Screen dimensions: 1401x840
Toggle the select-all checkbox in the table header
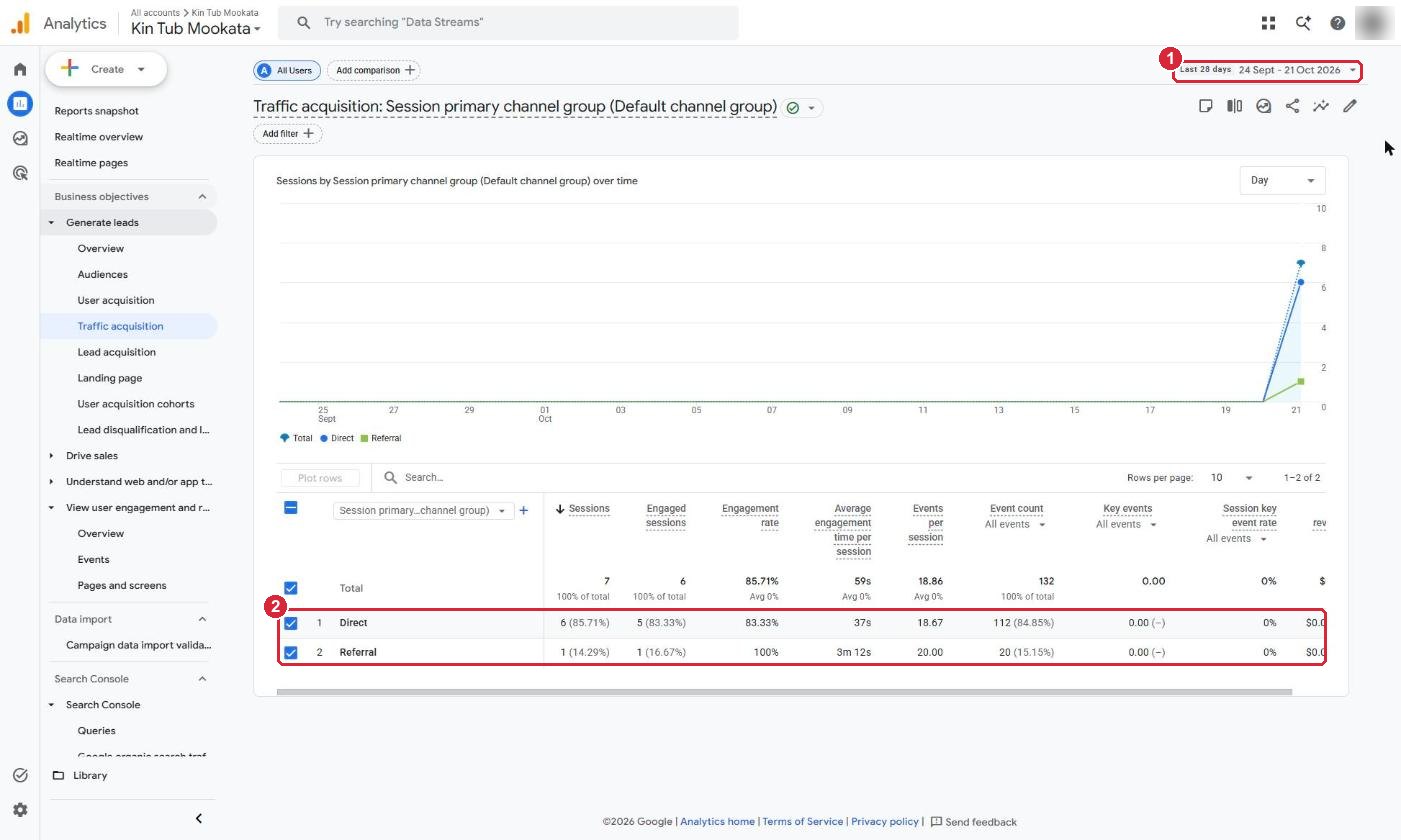(291, 508)
